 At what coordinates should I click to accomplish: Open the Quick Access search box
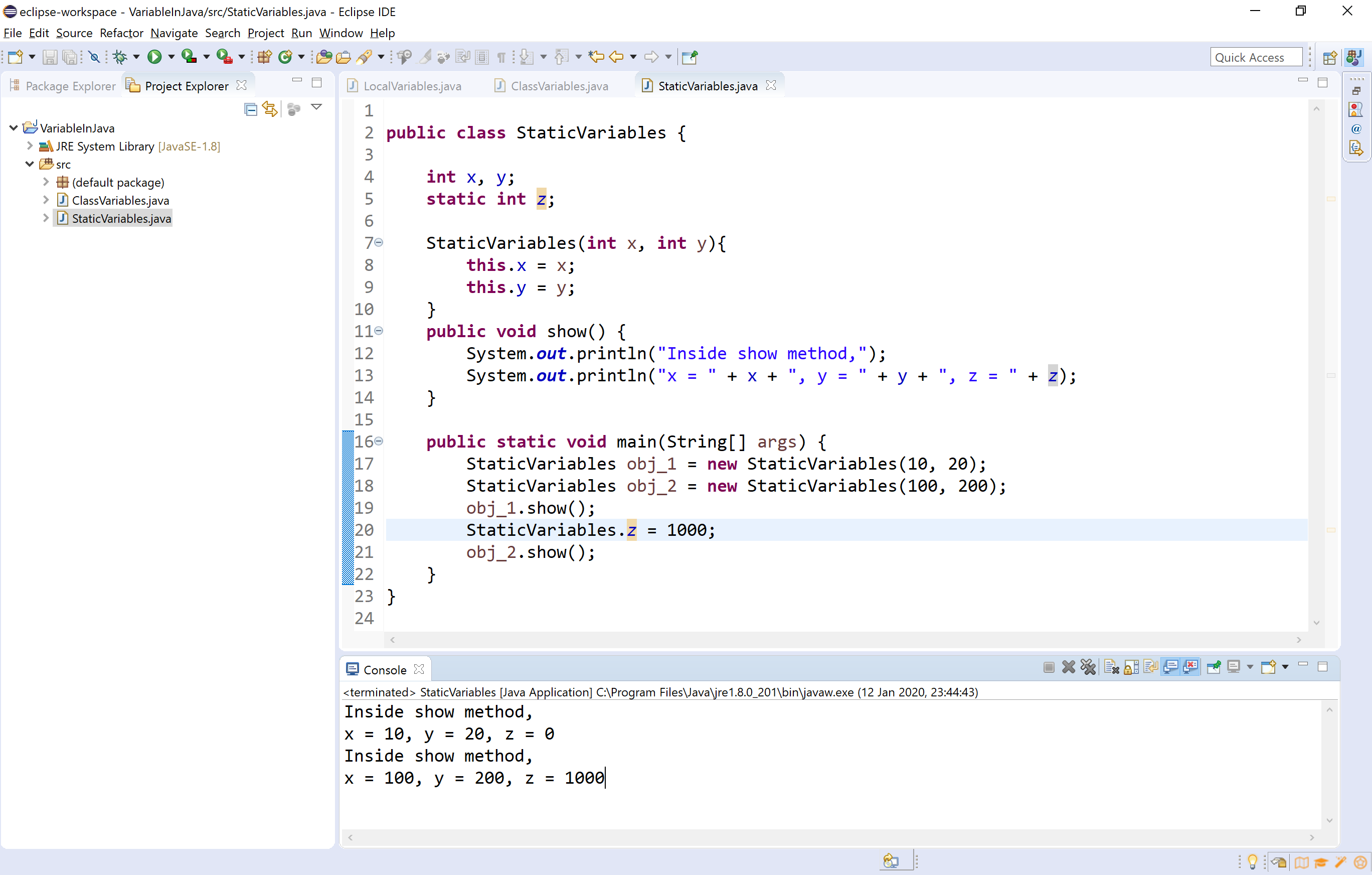point(1256,56)
